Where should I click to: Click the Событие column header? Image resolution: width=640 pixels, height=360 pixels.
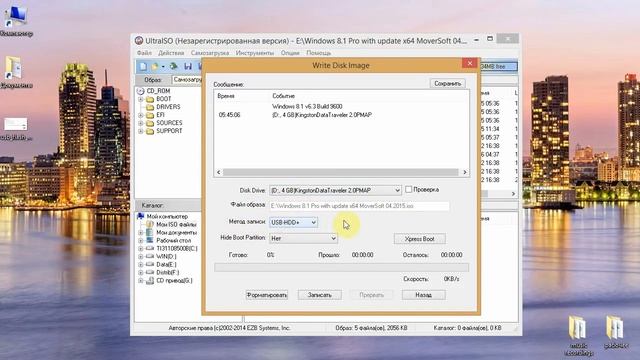coord(283,96)
